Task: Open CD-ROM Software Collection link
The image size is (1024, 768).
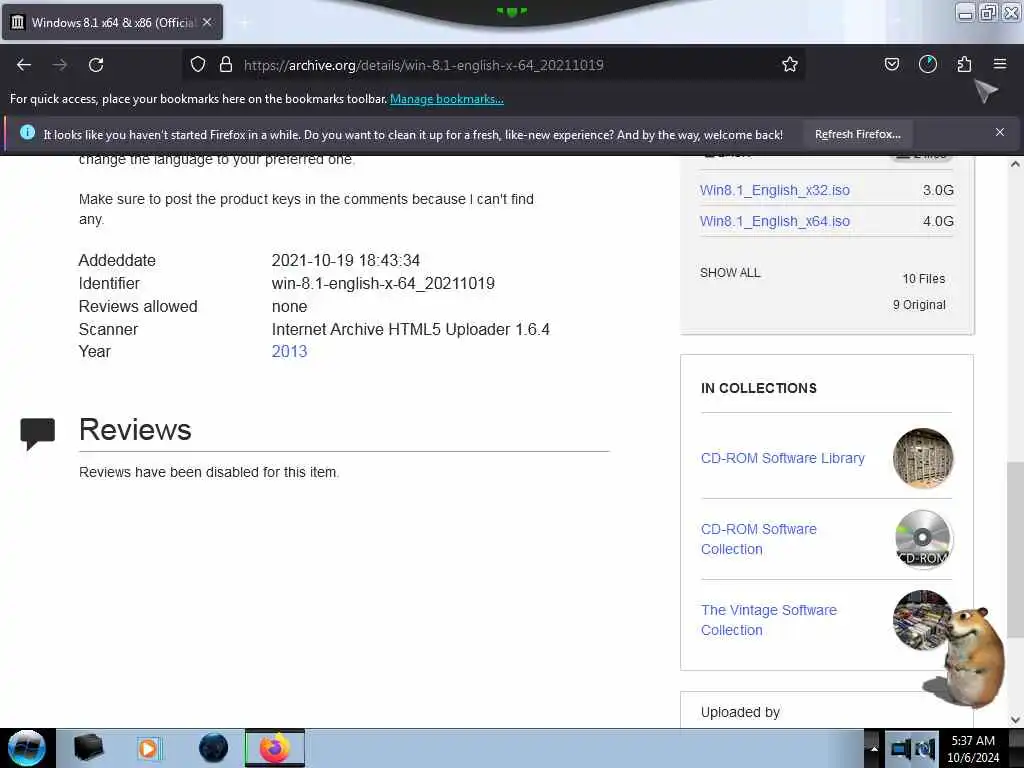Action: [758, 539]
